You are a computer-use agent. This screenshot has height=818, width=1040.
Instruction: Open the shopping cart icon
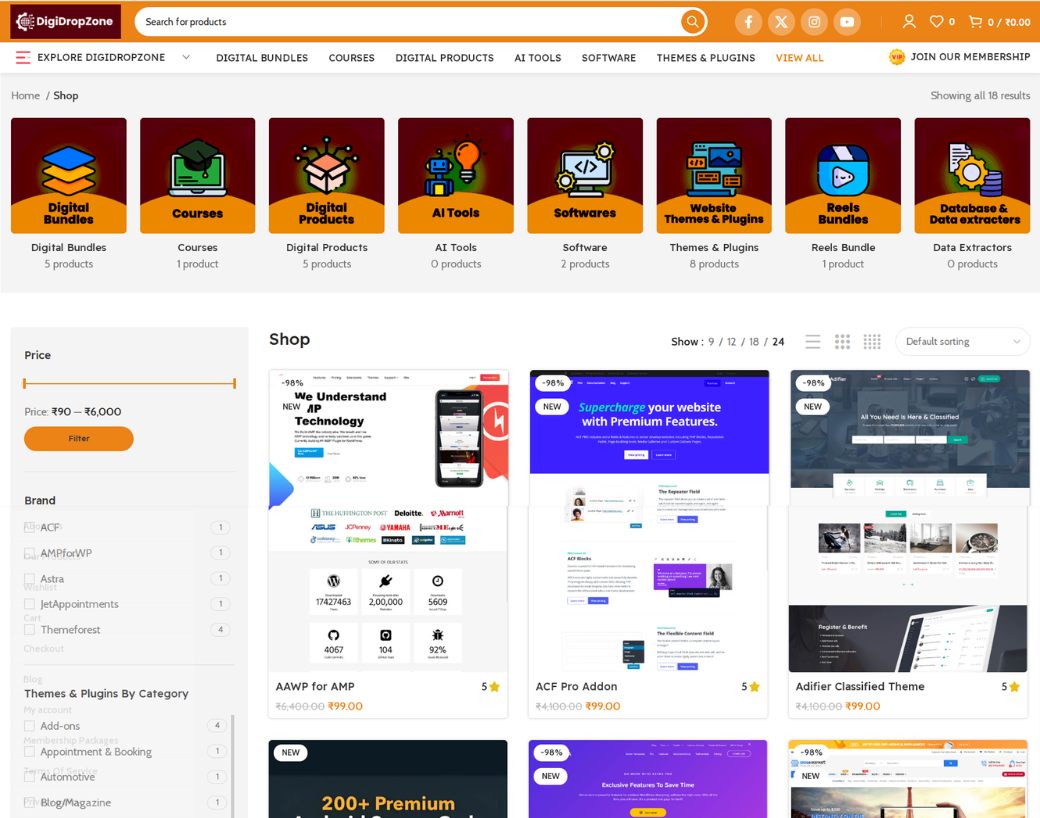975,22
